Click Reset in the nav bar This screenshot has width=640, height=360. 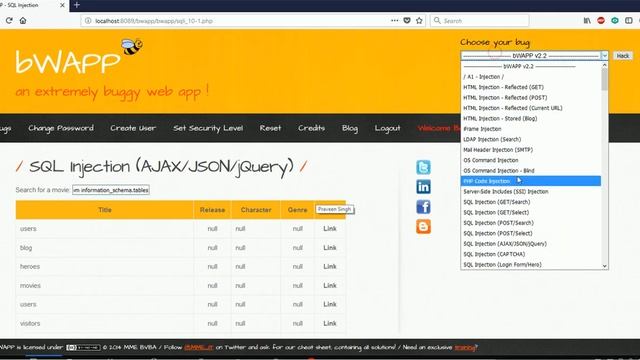[270, 128]
